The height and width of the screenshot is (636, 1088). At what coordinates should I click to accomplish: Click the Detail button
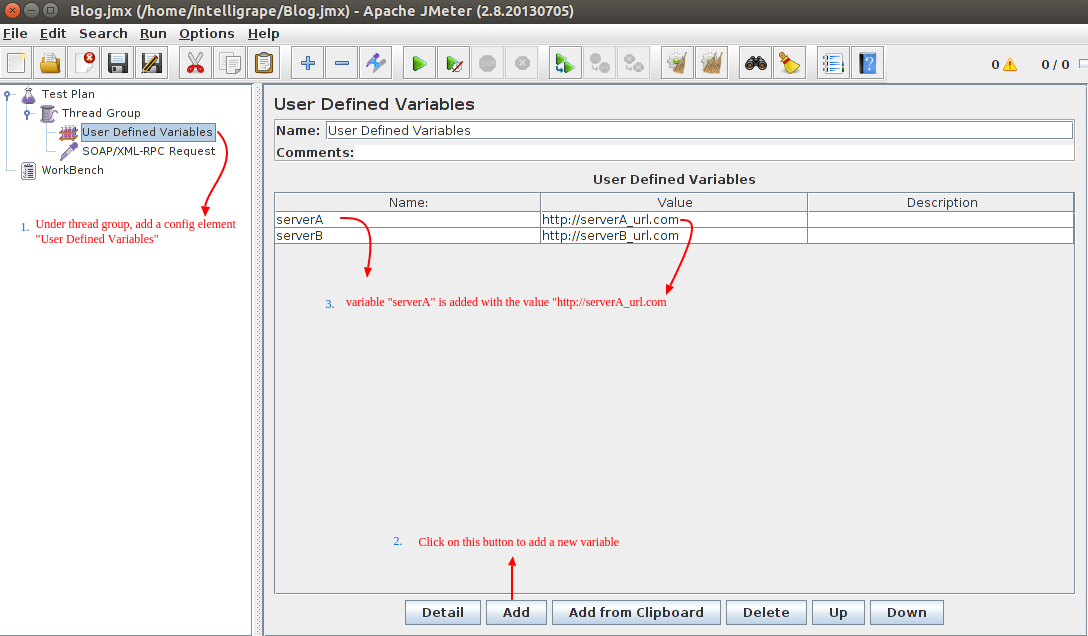click(443, 612)
